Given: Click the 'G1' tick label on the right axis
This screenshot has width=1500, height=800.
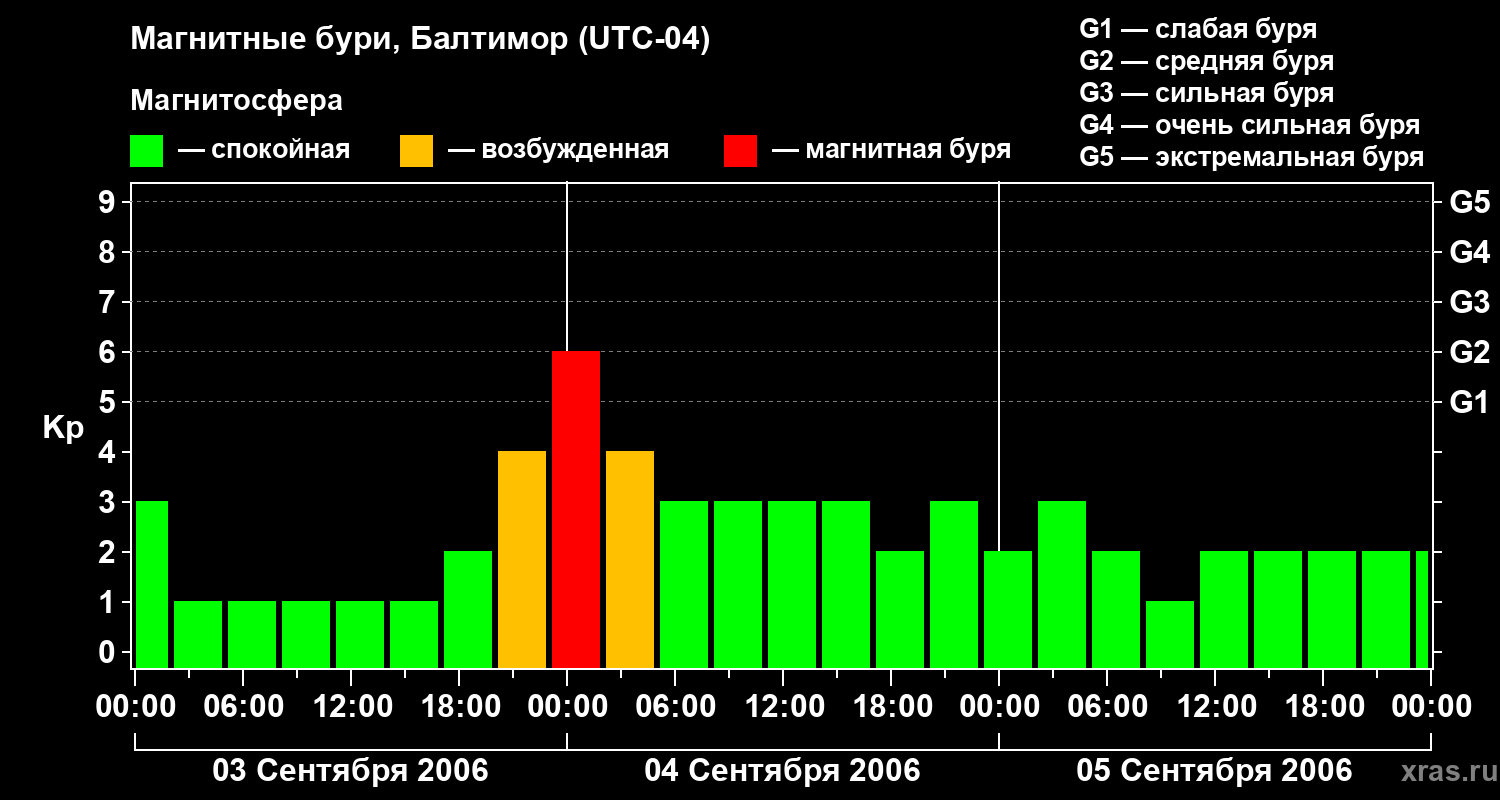Looking at the screenshot, I should tap(1470, 402).
